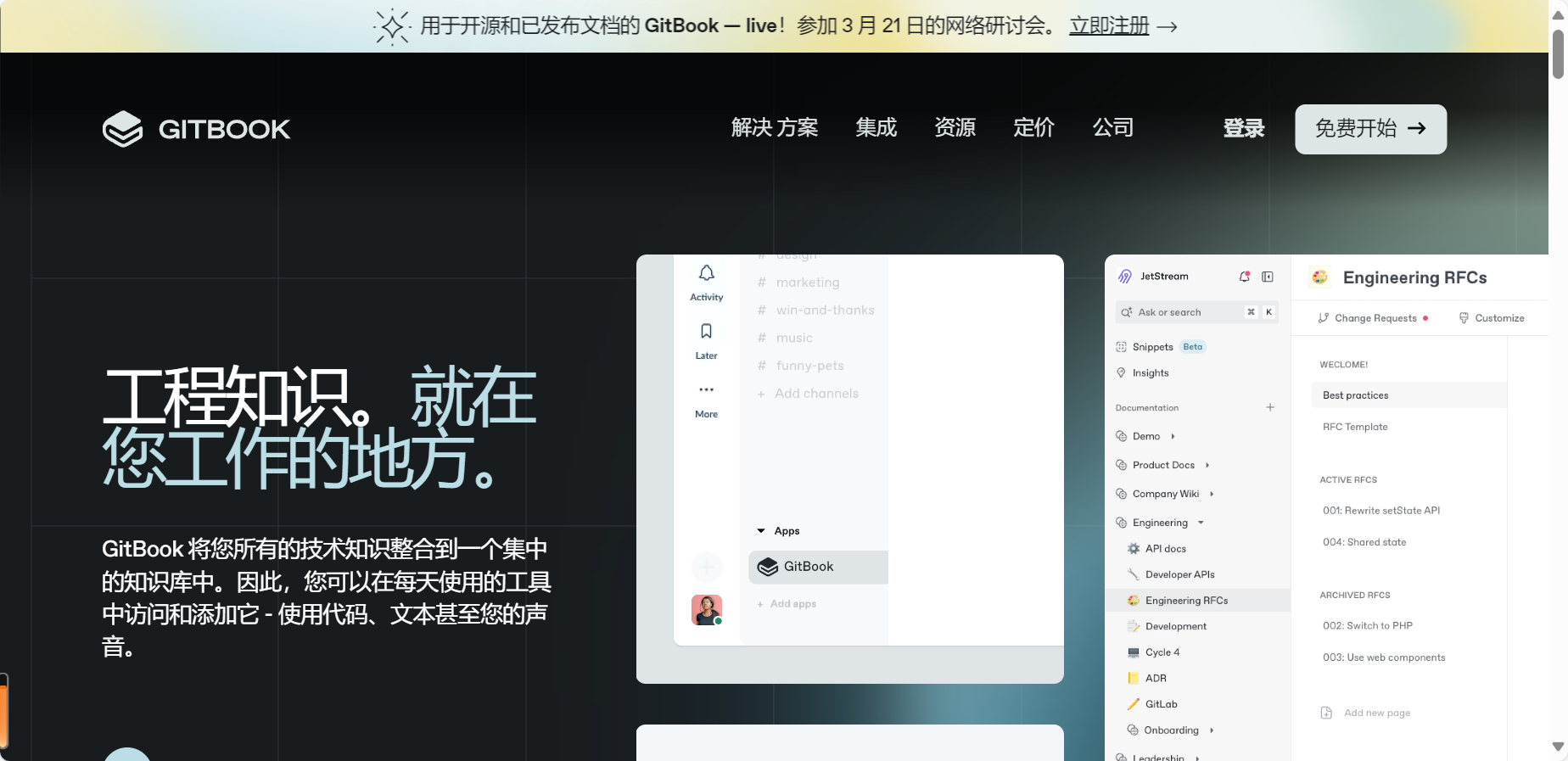Expand the Demo space chevron
This screenshot has height=761, width=1568.
pyautogui.click(x=1173, y=436)
